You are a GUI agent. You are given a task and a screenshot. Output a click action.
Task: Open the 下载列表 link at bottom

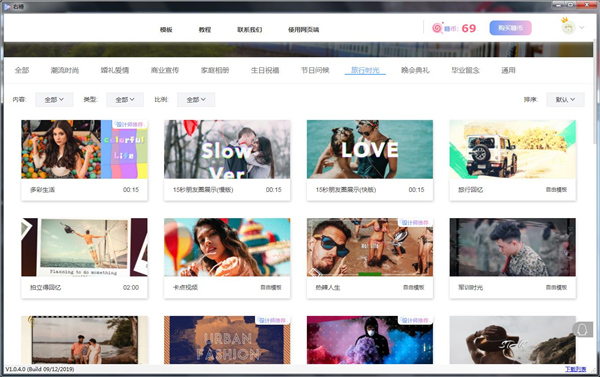click(576, 369)
